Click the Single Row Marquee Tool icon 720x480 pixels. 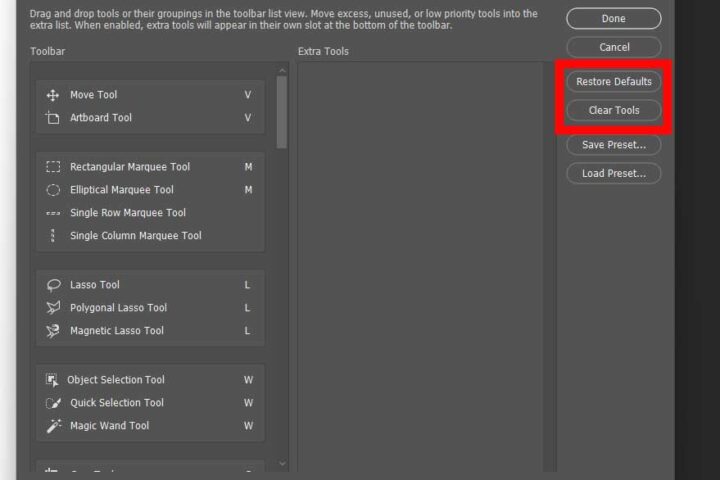(x=53, y=213)
